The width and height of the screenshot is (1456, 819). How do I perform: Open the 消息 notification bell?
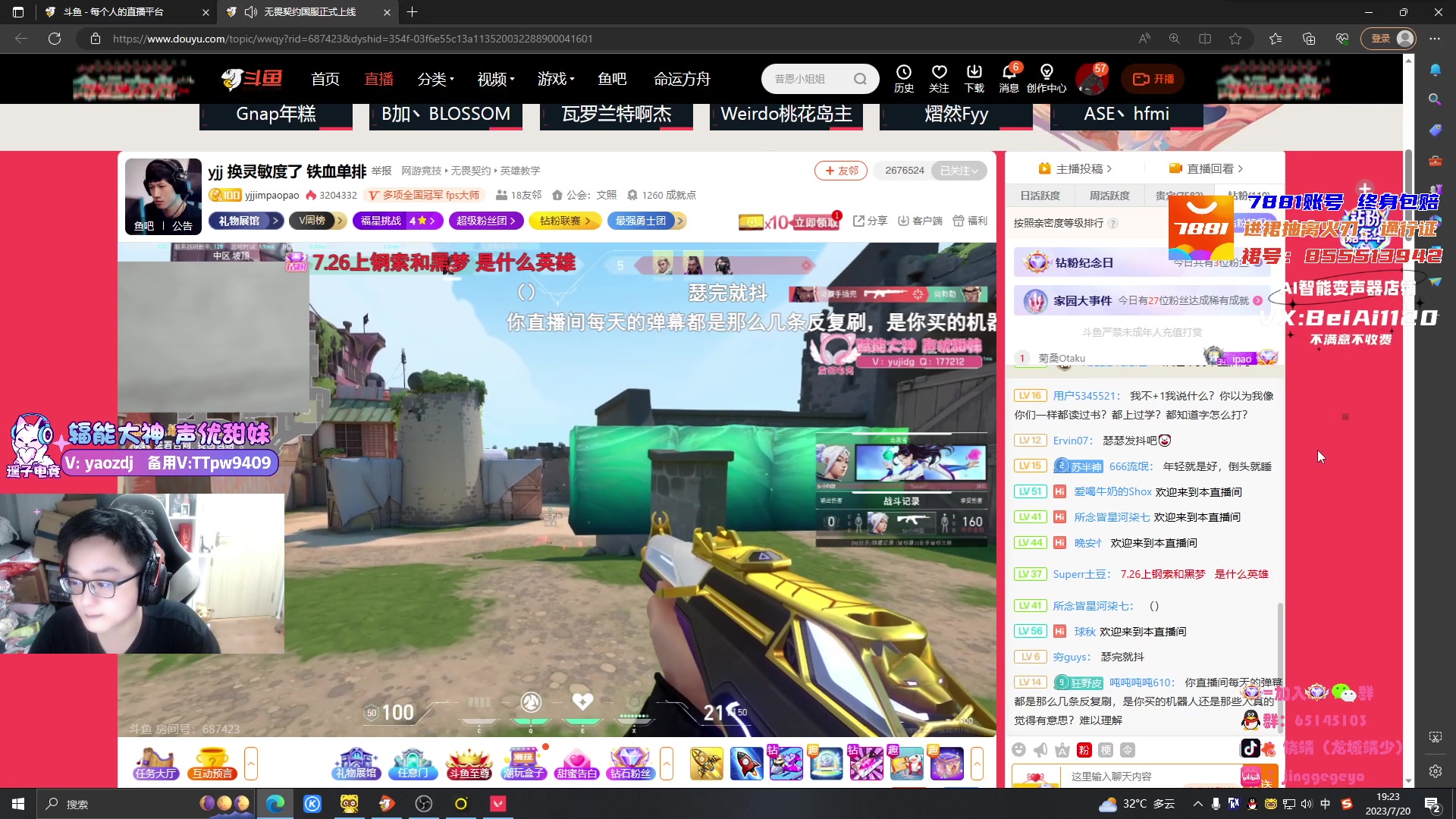pos(1009,78)
